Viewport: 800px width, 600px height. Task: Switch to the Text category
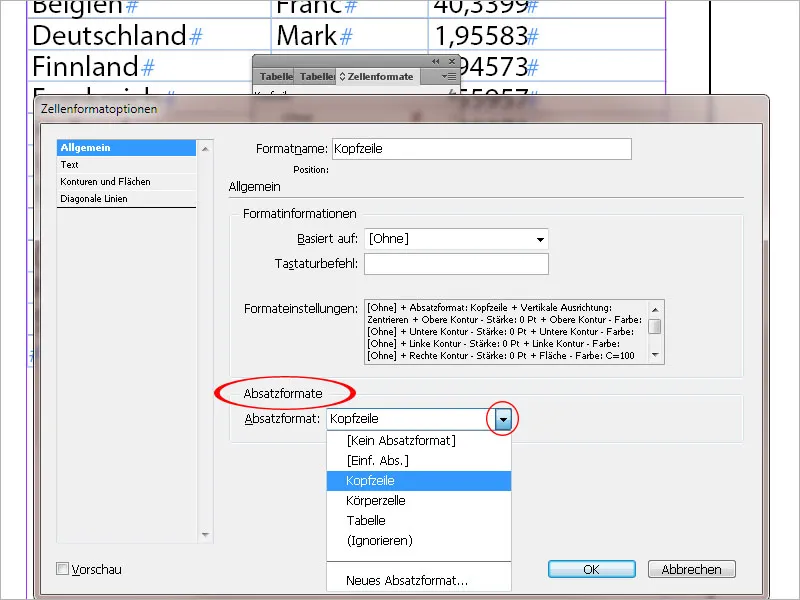pos(70,165)
